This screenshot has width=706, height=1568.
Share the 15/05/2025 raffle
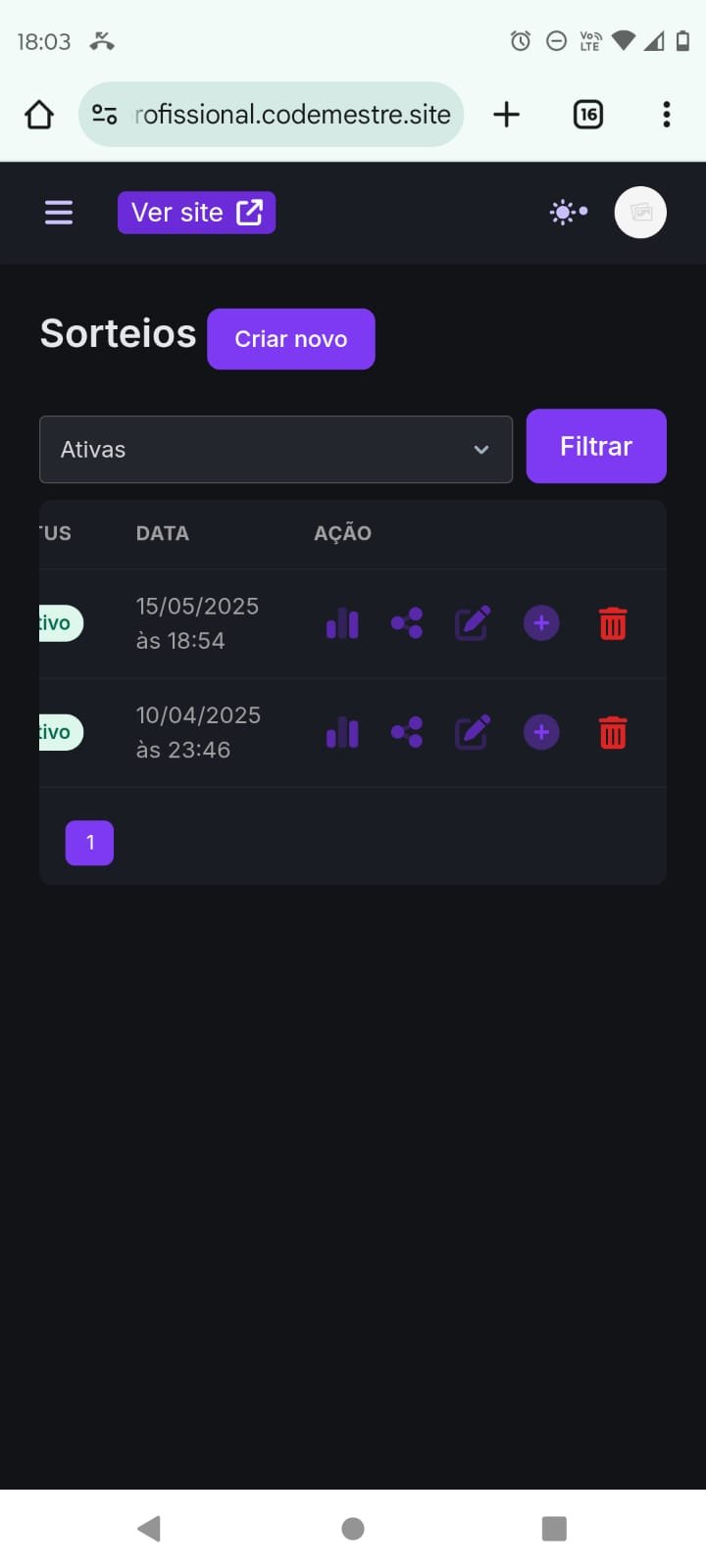(407, 623)
